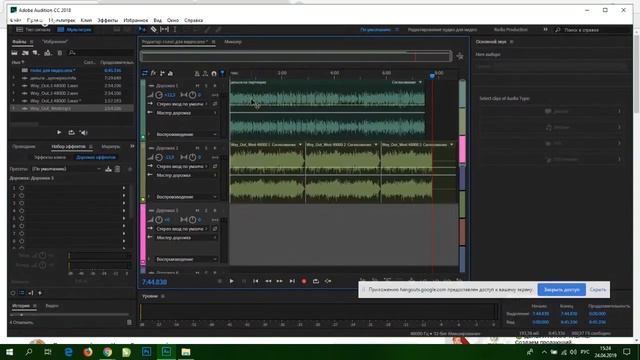Show Inputs/Outputs view in track header toolbar
The height and width of the screenshot is (360, 640).
(144, 73)
